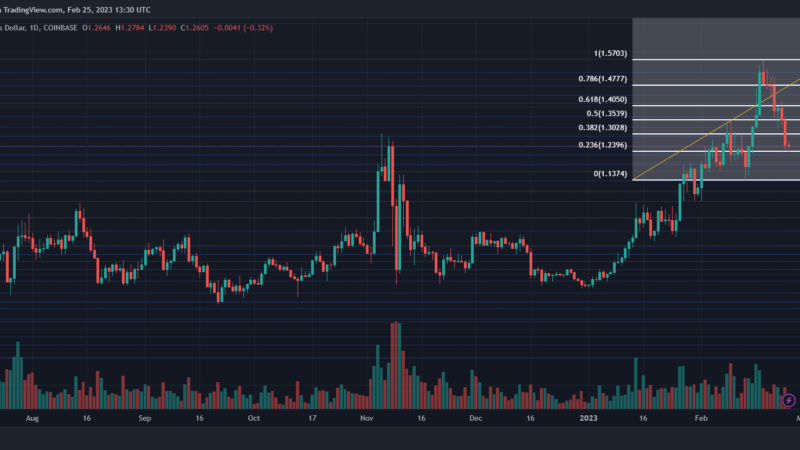The height and width of the screenshot is (450, 800).
Task: Click the close value C1.2605
Action: point(194,28)
